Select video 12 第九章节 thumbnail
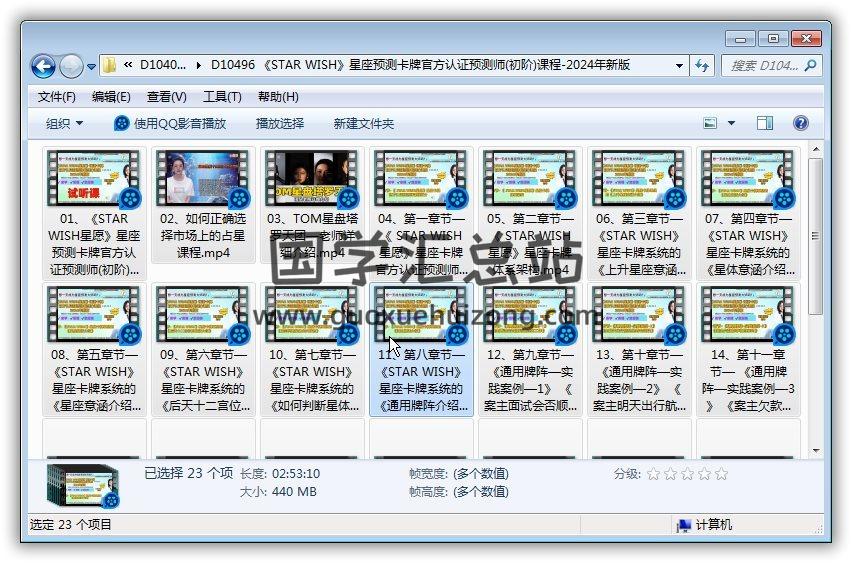 point(530,314)
